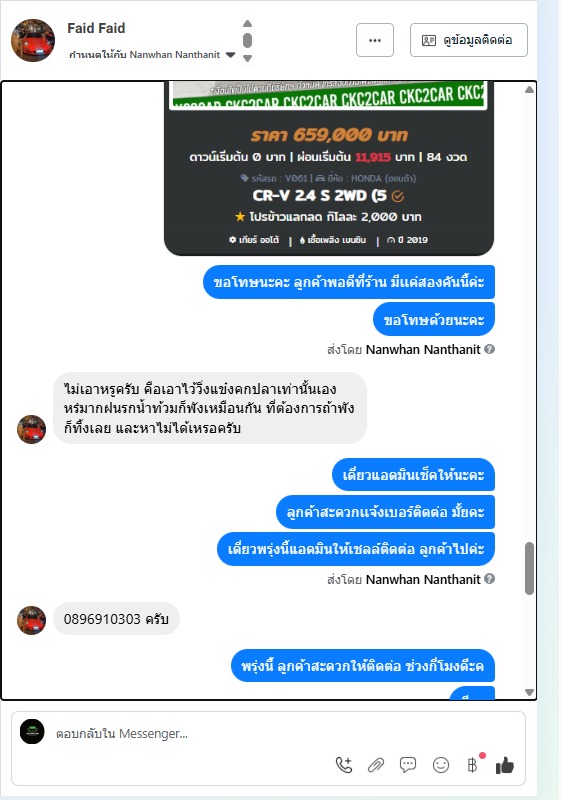The image size is (562, 800).
Task: Open saved replies speech bubble icon
Action: (408, 765)
